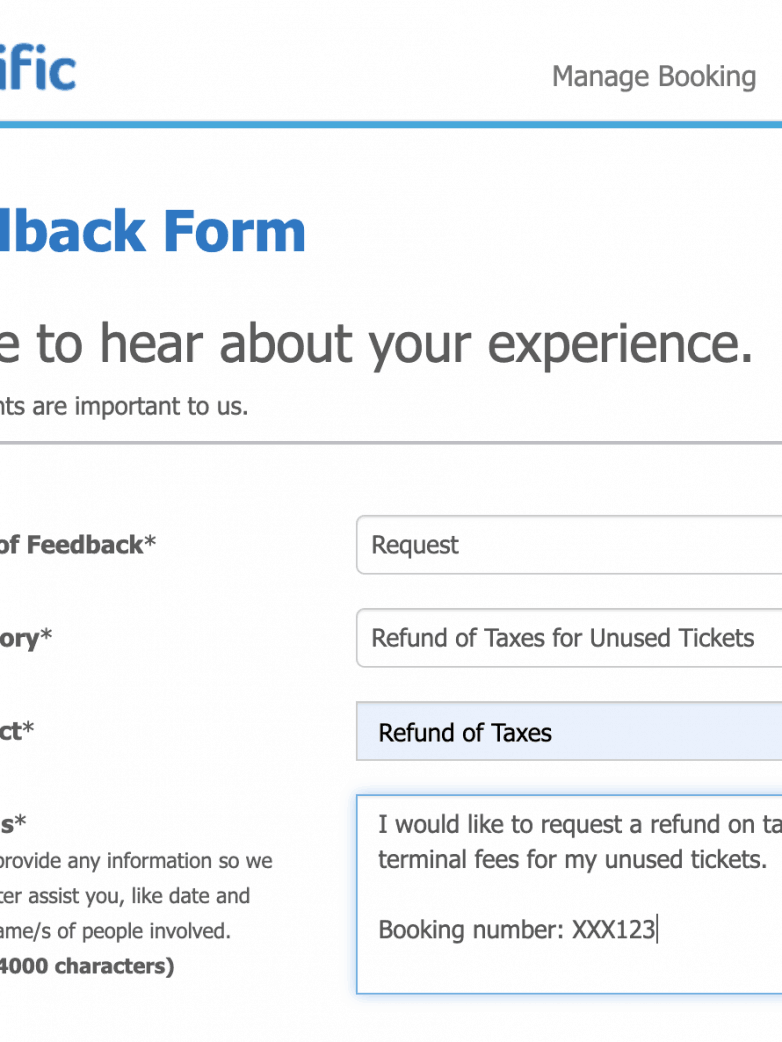Click the 'provide any information so we' hint
This screenshot has height=1042, width=782.
(x=135, y=861)
